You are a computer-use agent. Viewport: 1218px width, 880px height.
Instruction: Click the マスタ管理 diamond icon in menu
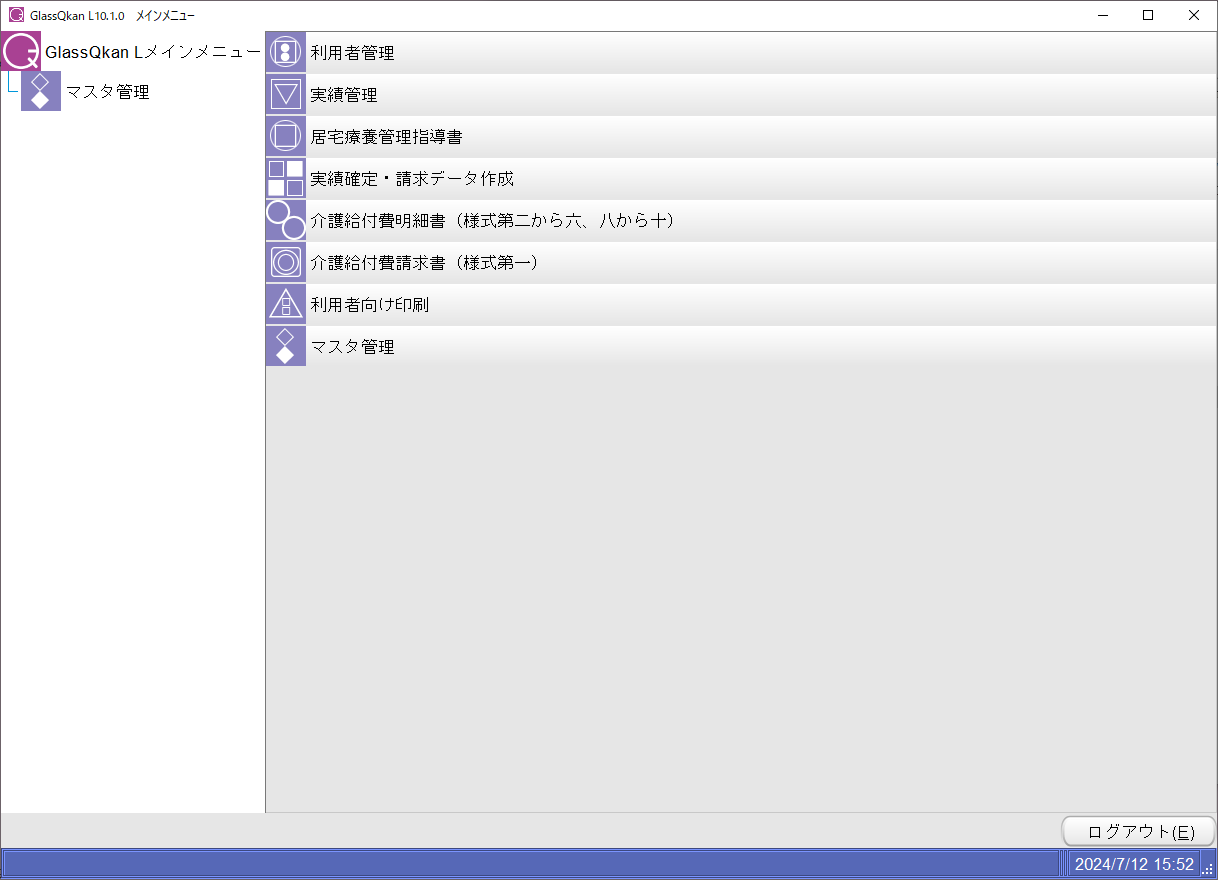coord(285,346)
